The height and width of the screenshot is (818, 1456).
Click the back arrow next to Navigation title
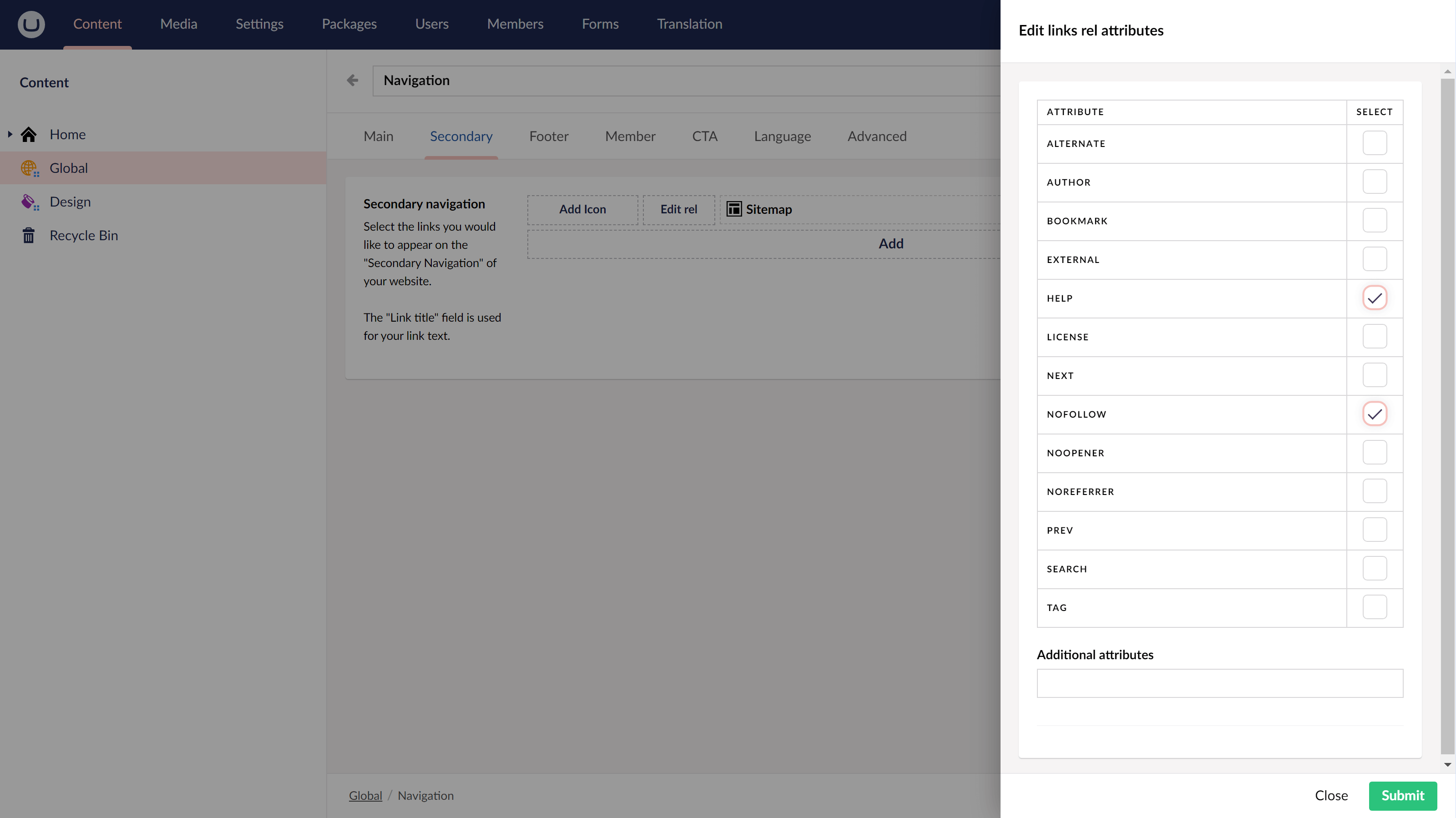point(352,80)
